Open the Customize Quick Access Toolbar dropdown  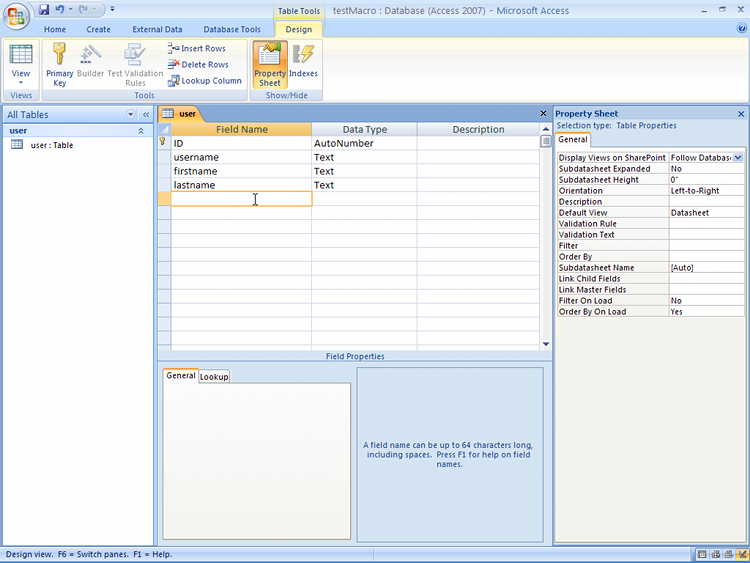(x=112, y=9)
